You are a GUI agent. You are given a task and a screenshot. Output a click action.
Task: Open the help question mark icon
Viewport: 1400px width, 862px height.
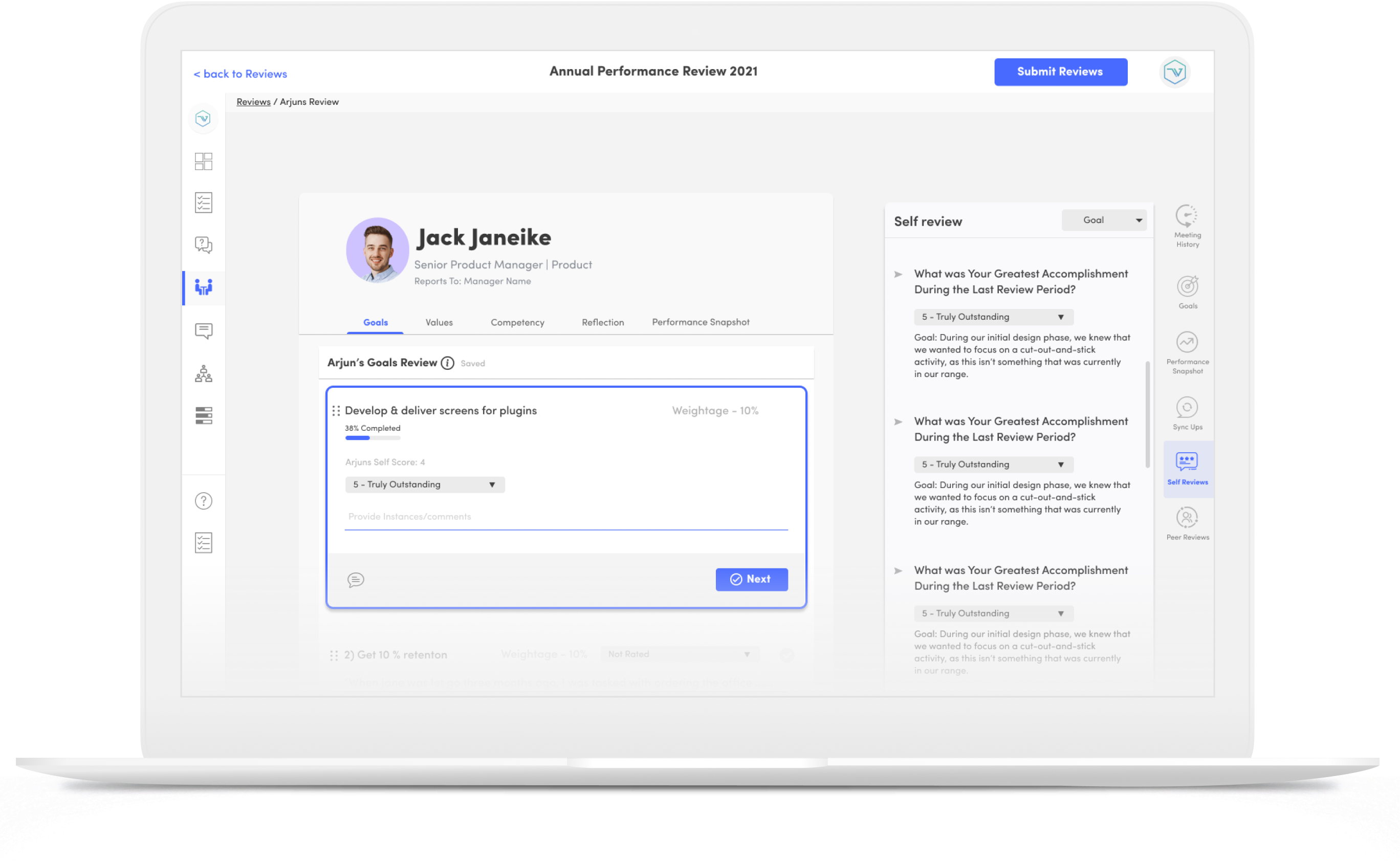click(x=204, y=501)
